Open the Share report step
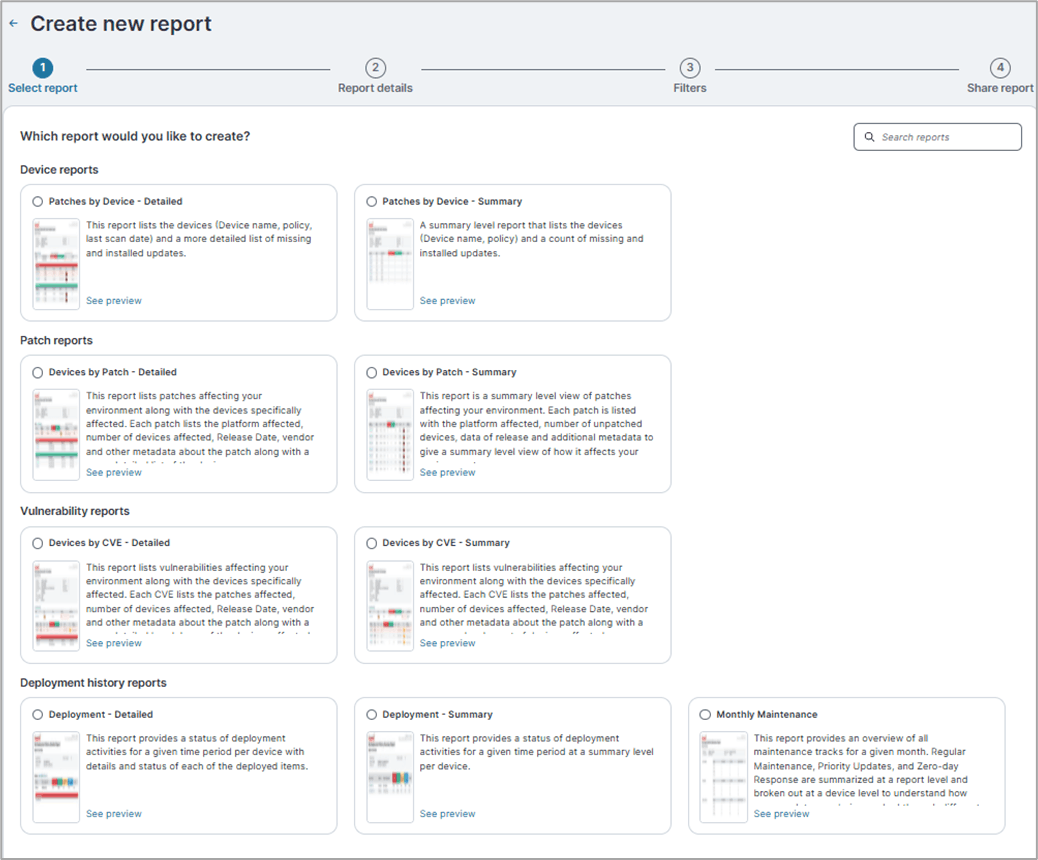This screenshot has width=1038, height=860. tap(1000, 68)
